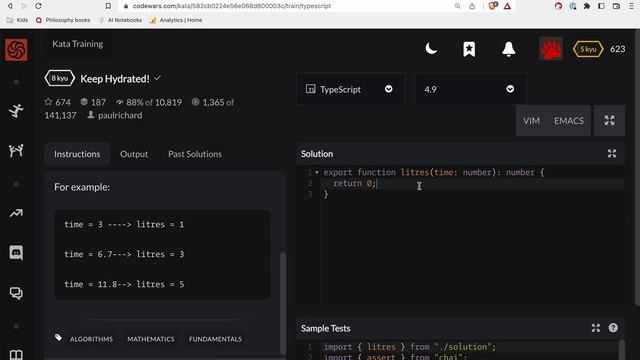
Task: Click the collections count 187 icon
Action: tap(84, 102)
